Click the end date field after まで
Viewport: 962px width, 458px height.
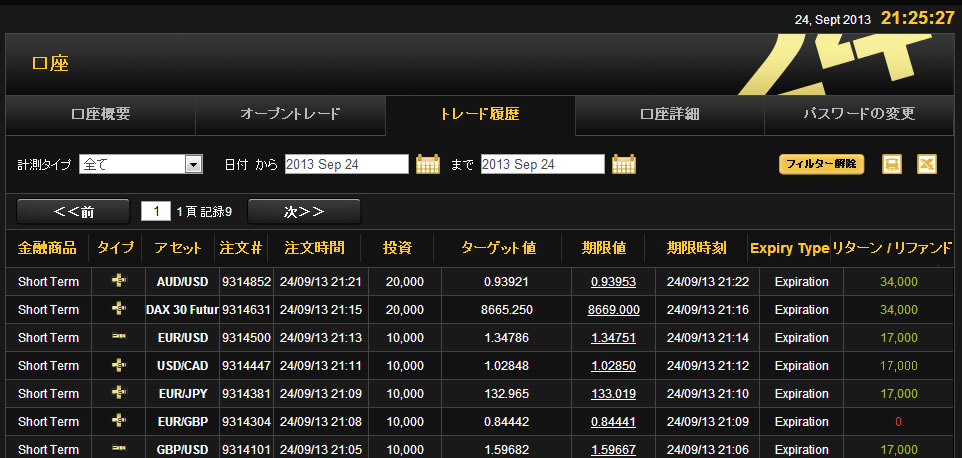(x=542, y=164)
